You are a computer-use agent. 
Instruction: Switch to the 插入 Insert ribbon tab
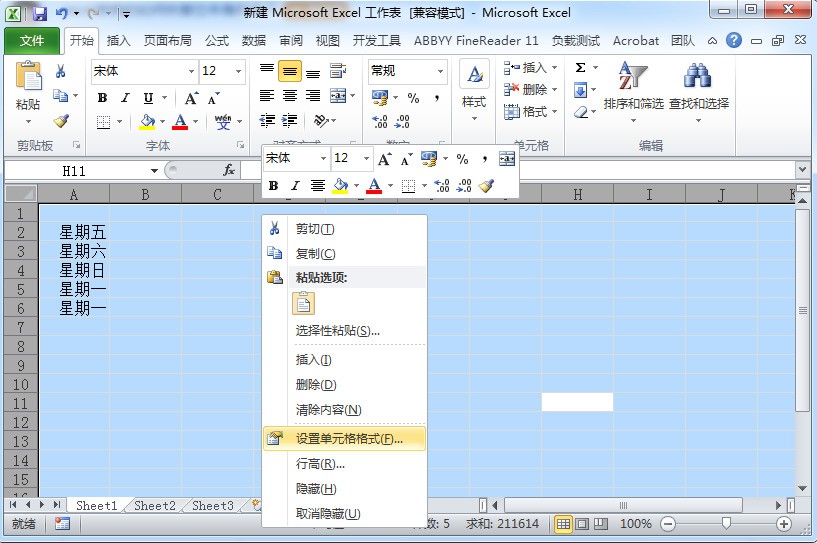(x=118, y=41)
